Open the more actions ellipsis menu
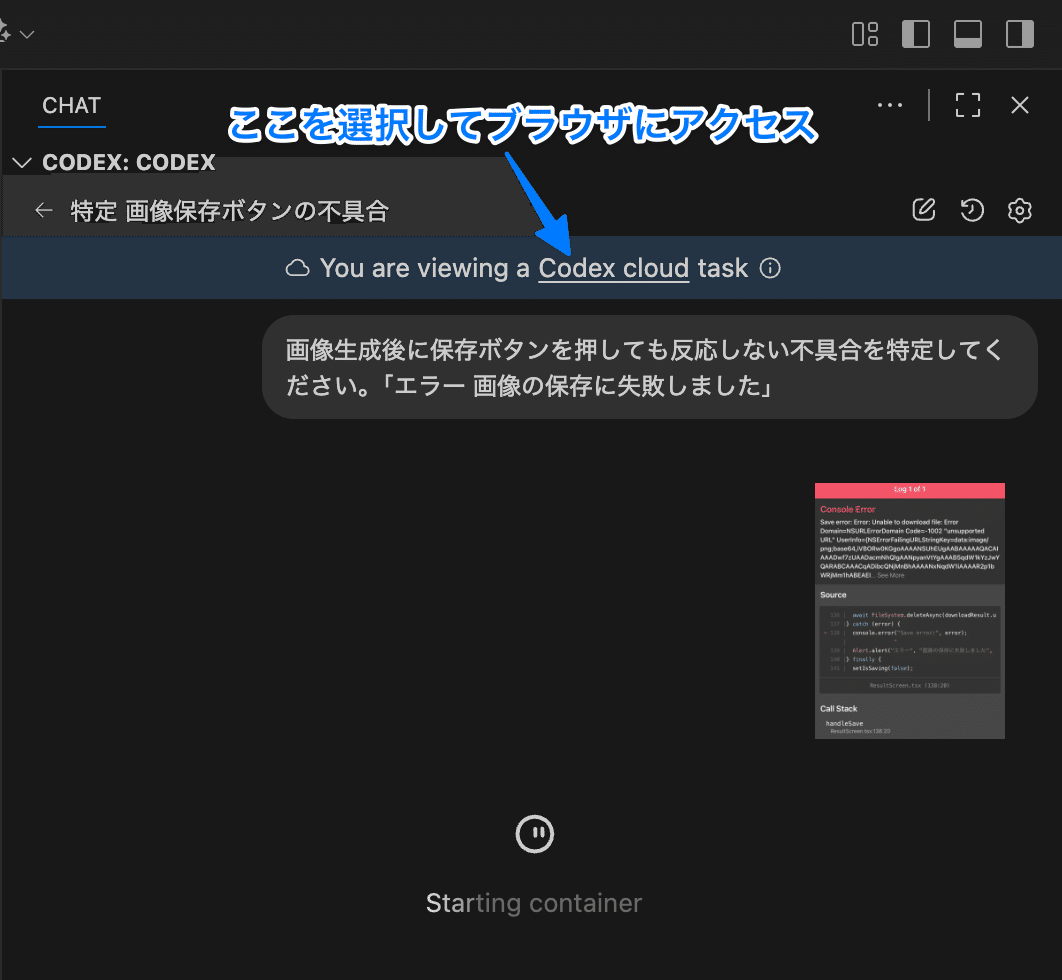This screenshot has height=980, width=1062. (889, 105)
